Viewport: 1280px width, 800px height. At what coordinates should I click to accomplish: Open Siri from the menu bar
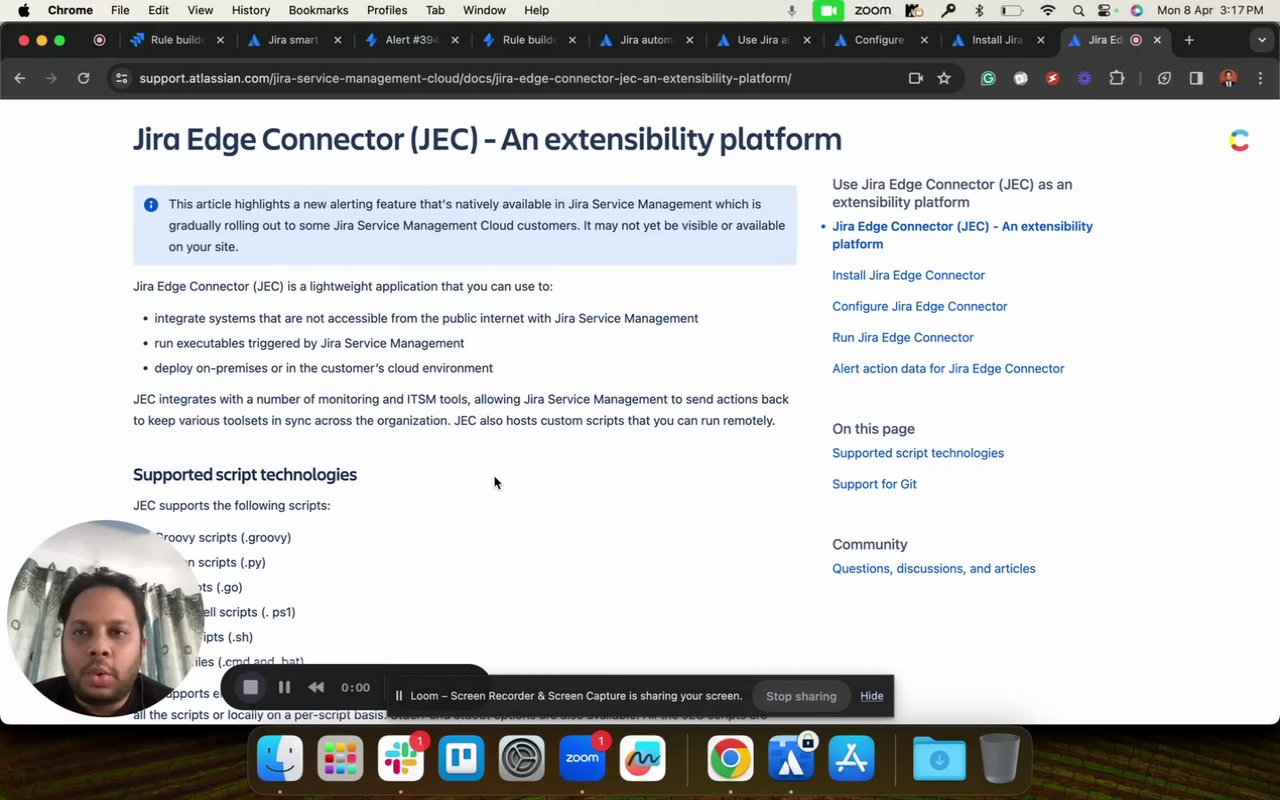coord(1136,10)
